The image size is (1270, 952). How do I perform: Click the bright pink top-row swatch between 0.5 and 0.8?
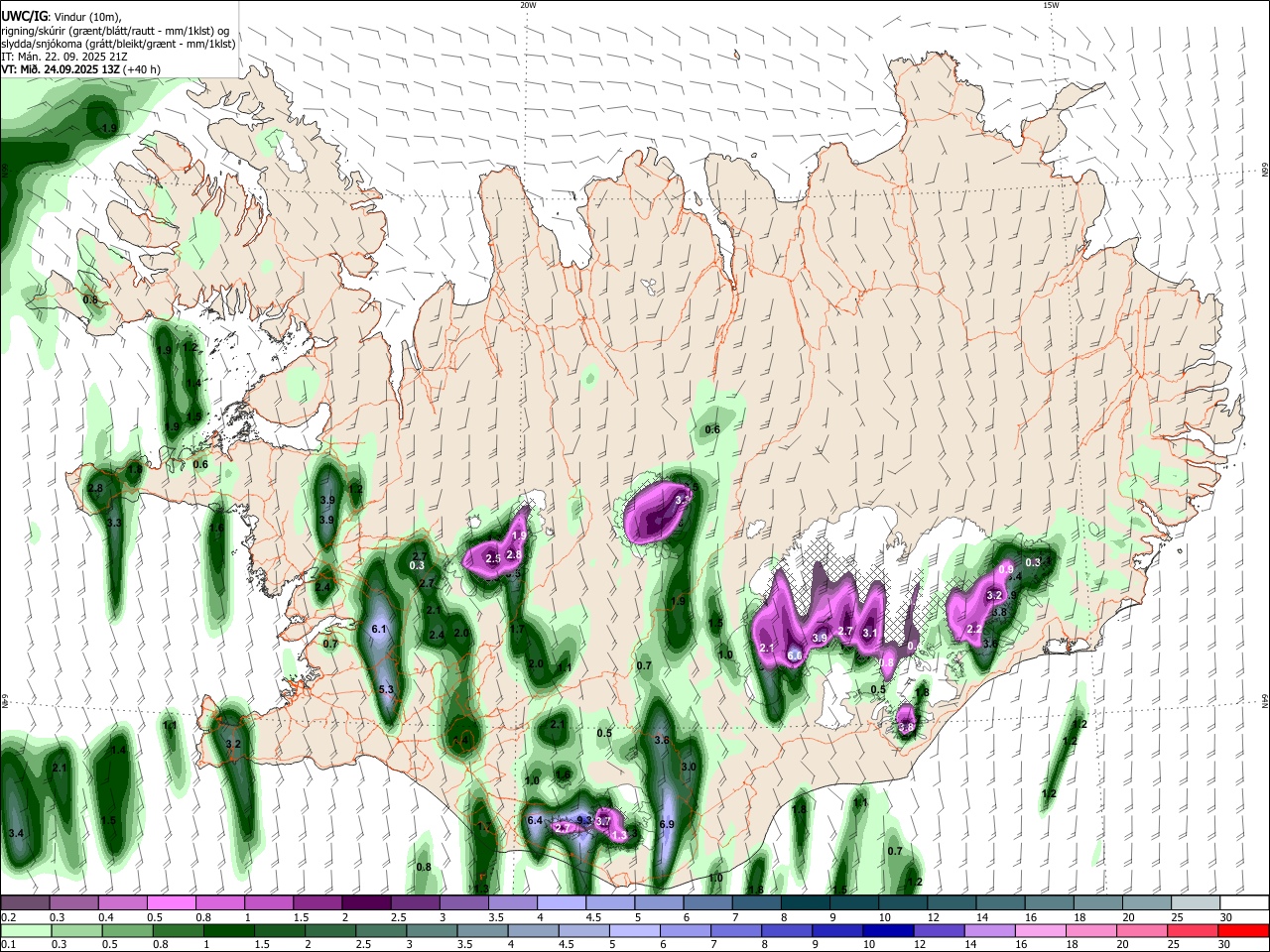(171, 902)
